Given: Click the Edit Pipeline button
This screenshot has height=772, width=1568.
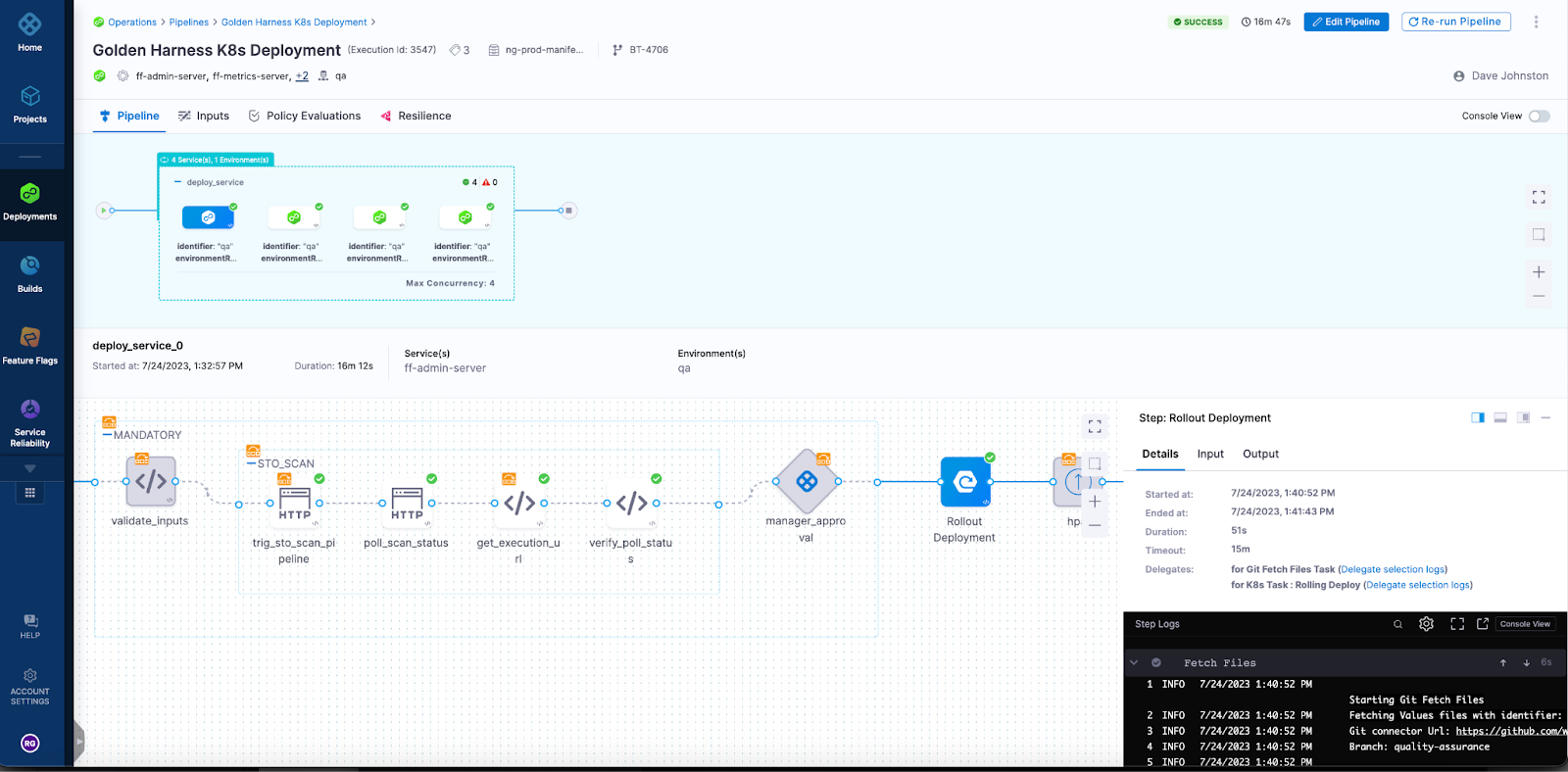Looking at the screenshot, I should coord(1346,22).
